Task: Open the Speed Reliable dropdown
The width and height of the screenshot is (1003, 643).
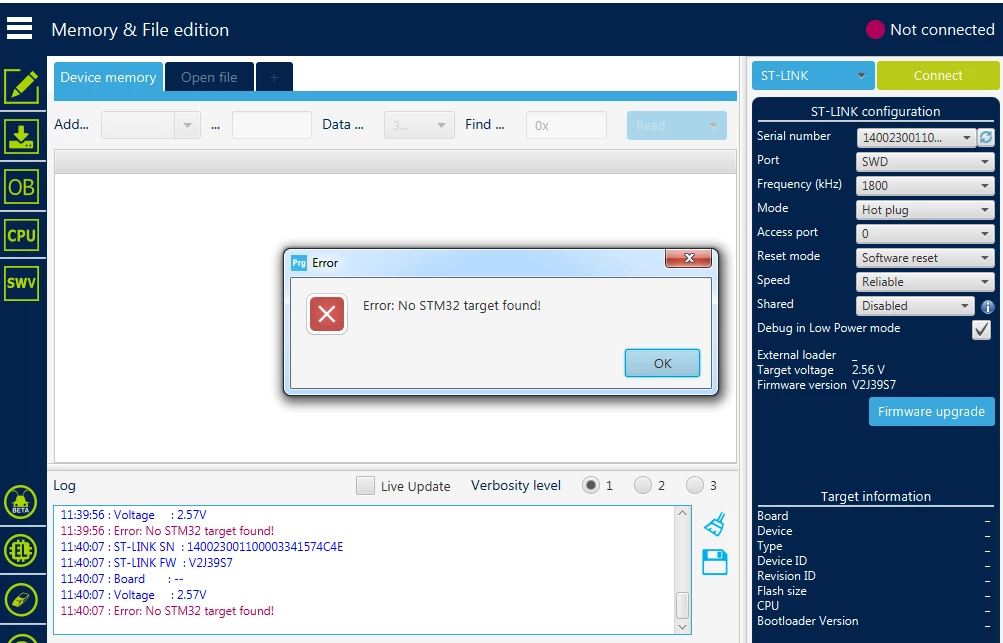Action: click(925, 282)
